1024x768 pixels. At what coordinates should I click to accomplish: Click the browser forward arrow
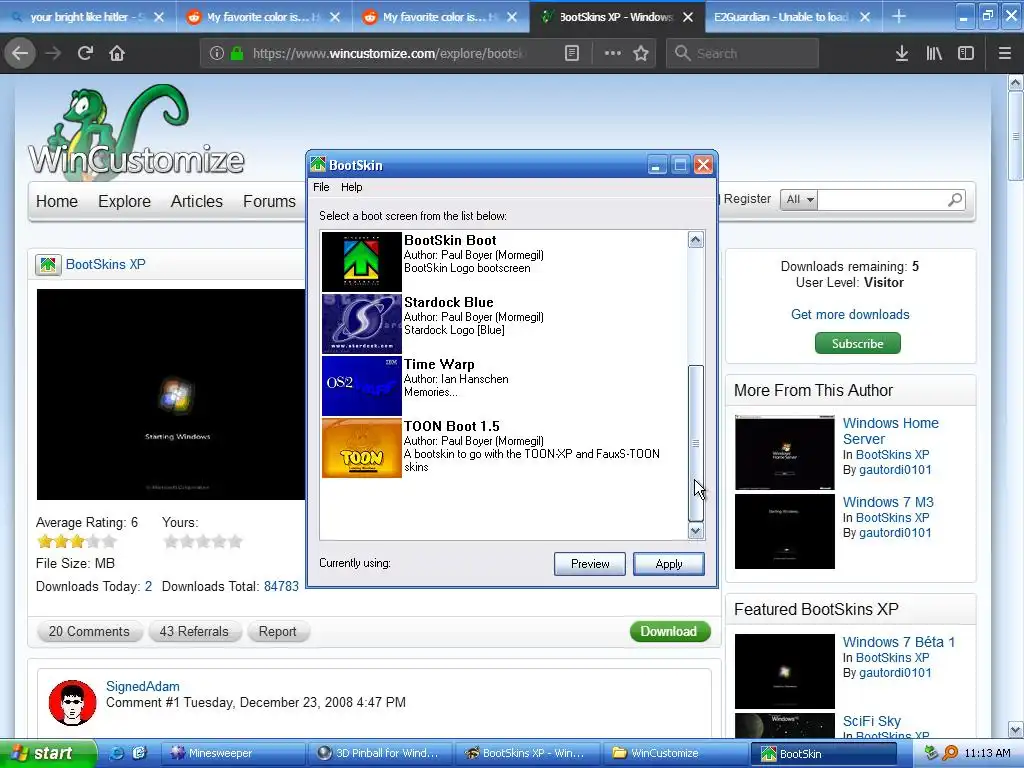pos(53,53)
